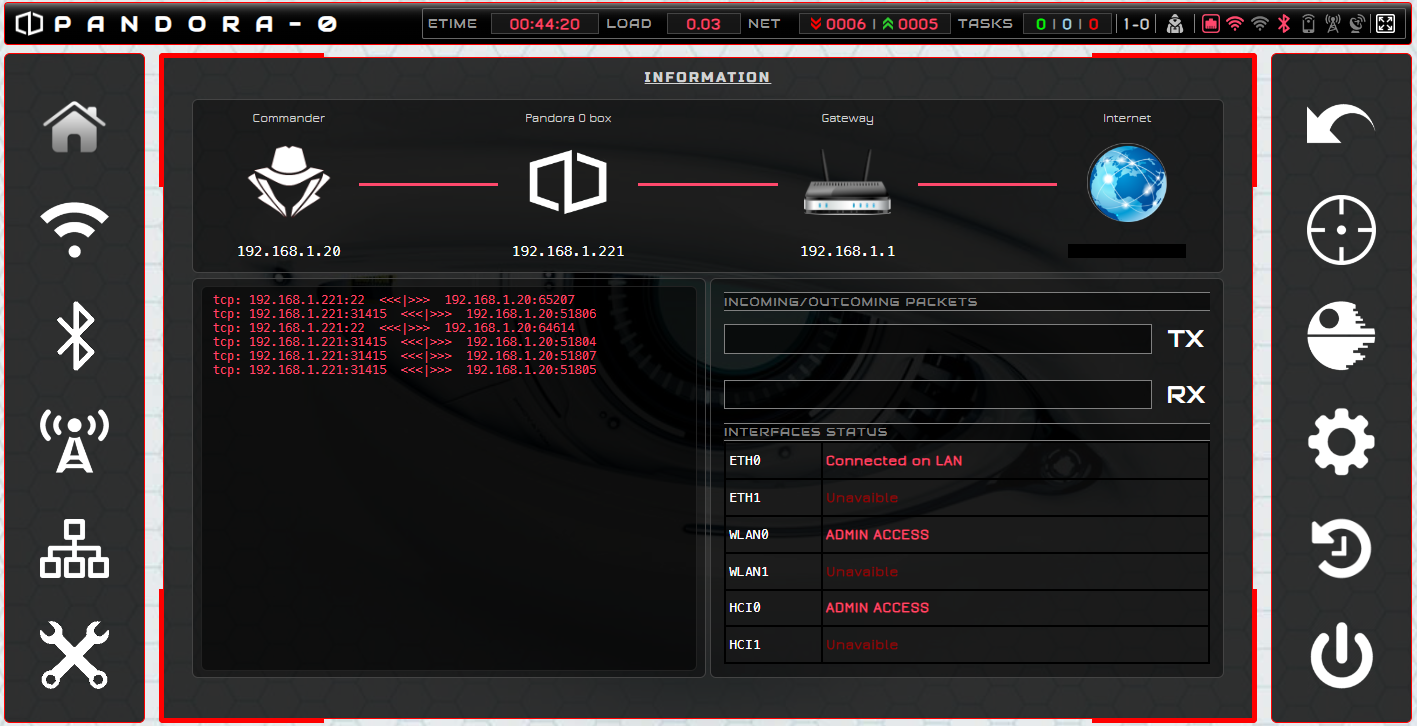Open the WiFi section in left sidebar
1417x726 pixels.
click(x=74, y=230)
